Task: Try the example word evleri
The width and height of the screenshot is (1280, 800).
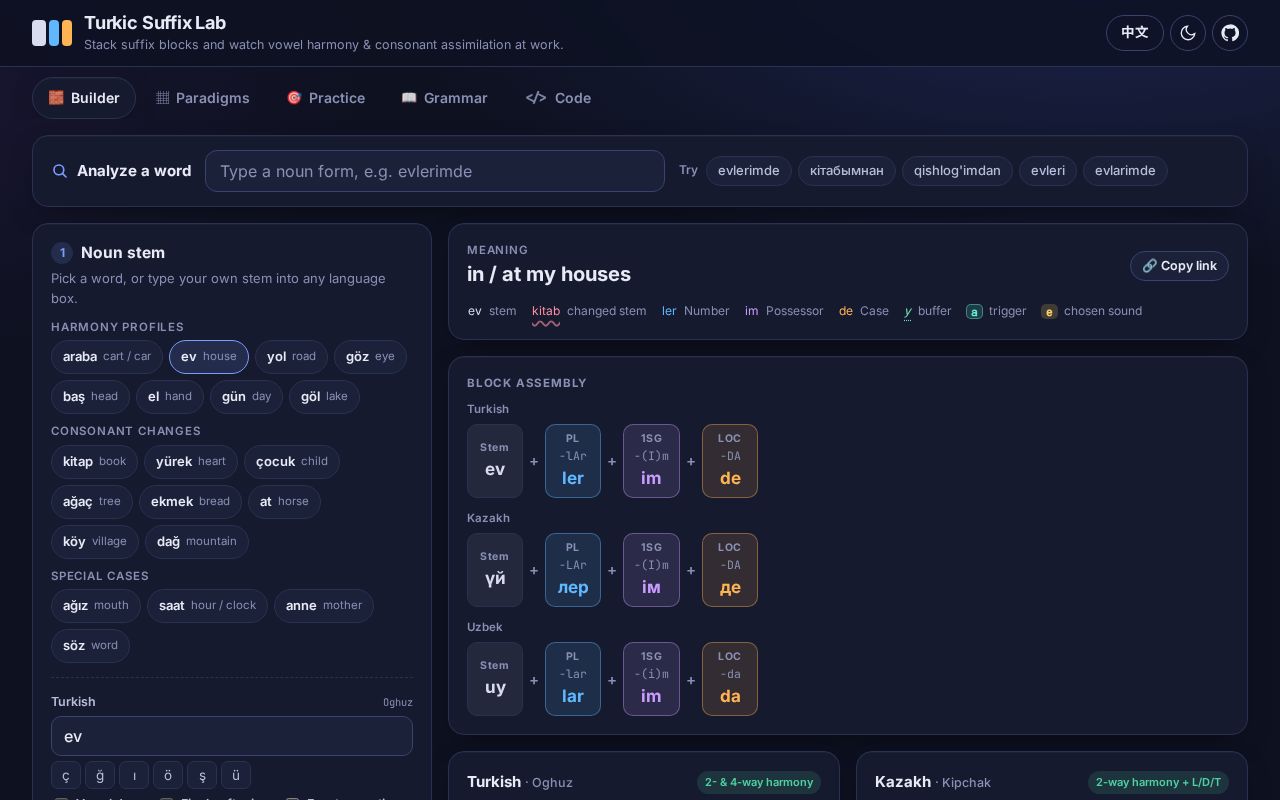Action: tap(1048, 171)
